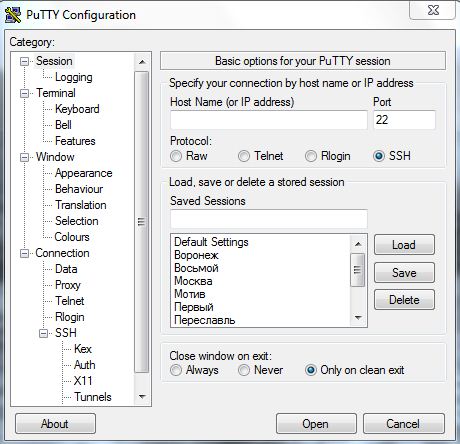Open the Proxy configuration category
This screenshot has height=444, width=460.
point(68,285)
